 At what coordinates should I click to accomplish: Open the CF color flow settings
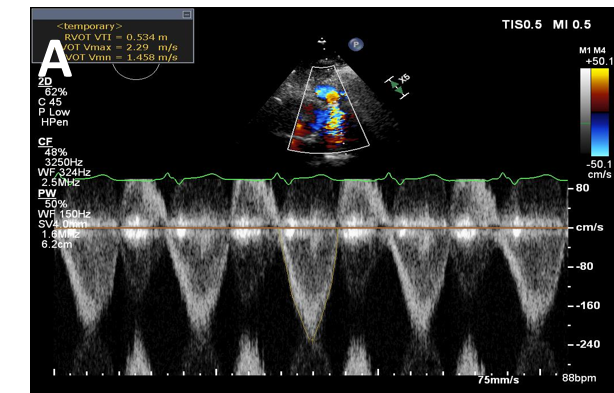pyautogui.click(x=45, y=141)
